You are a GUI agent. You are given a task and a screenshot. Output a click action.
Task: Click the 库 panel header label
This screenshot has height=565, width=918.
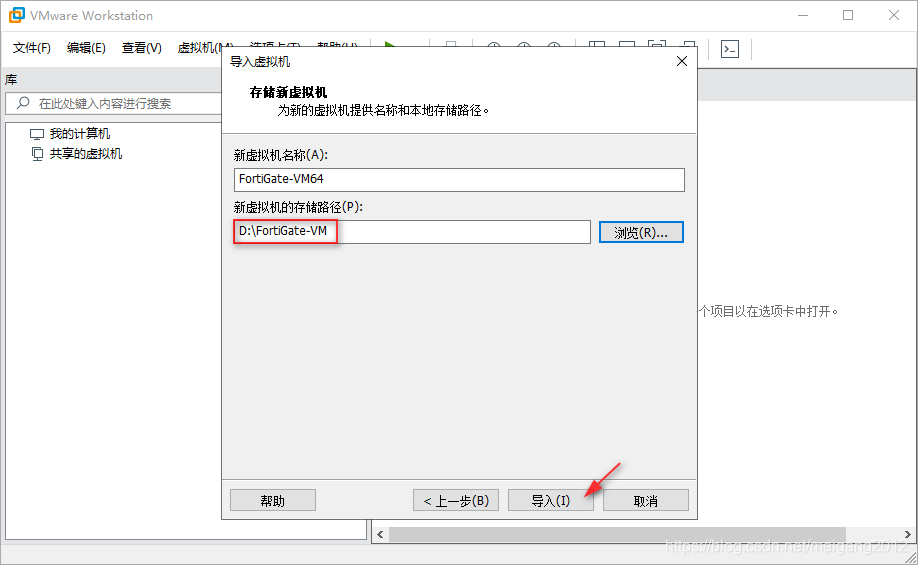11,80
